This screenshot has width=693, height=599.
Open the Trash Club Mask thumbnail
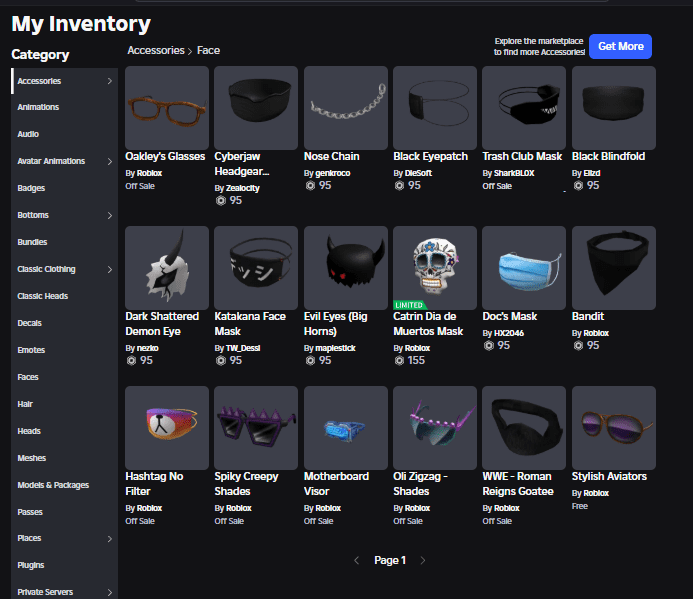click(524, 108)
